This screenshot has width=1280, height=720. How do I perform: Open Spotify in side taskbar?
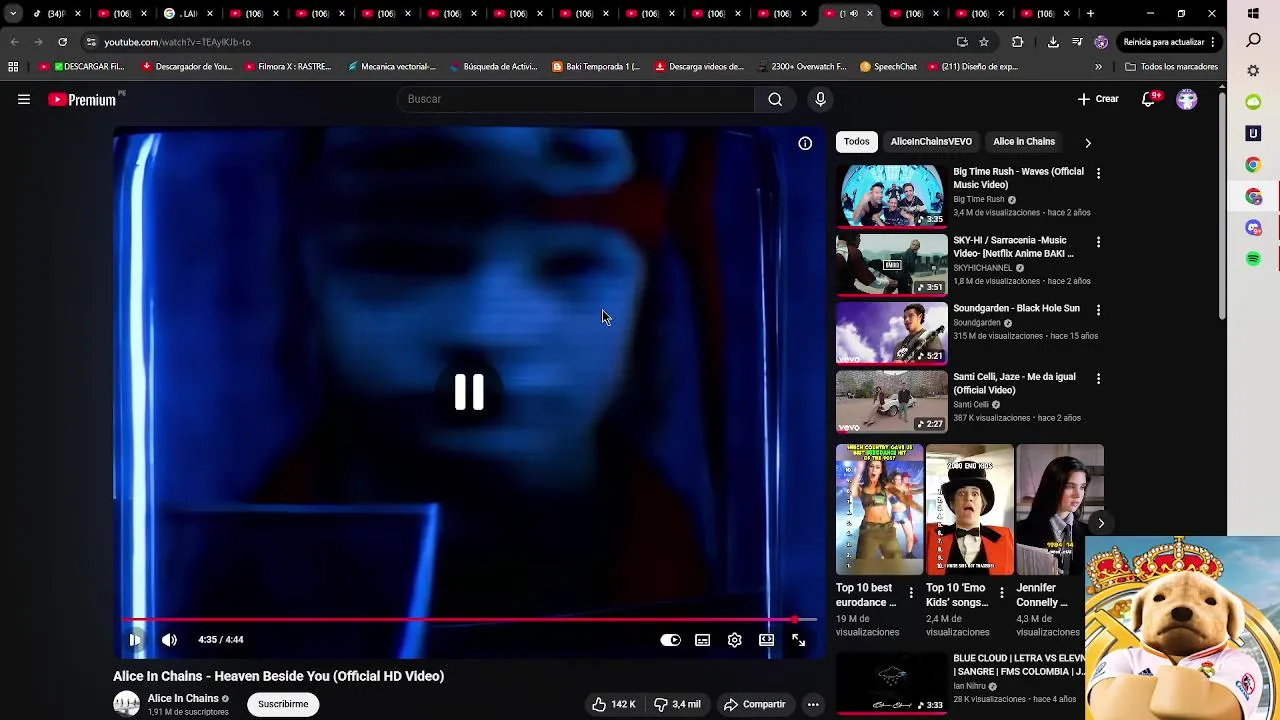pyautogui.click(x=1253, y=259)
